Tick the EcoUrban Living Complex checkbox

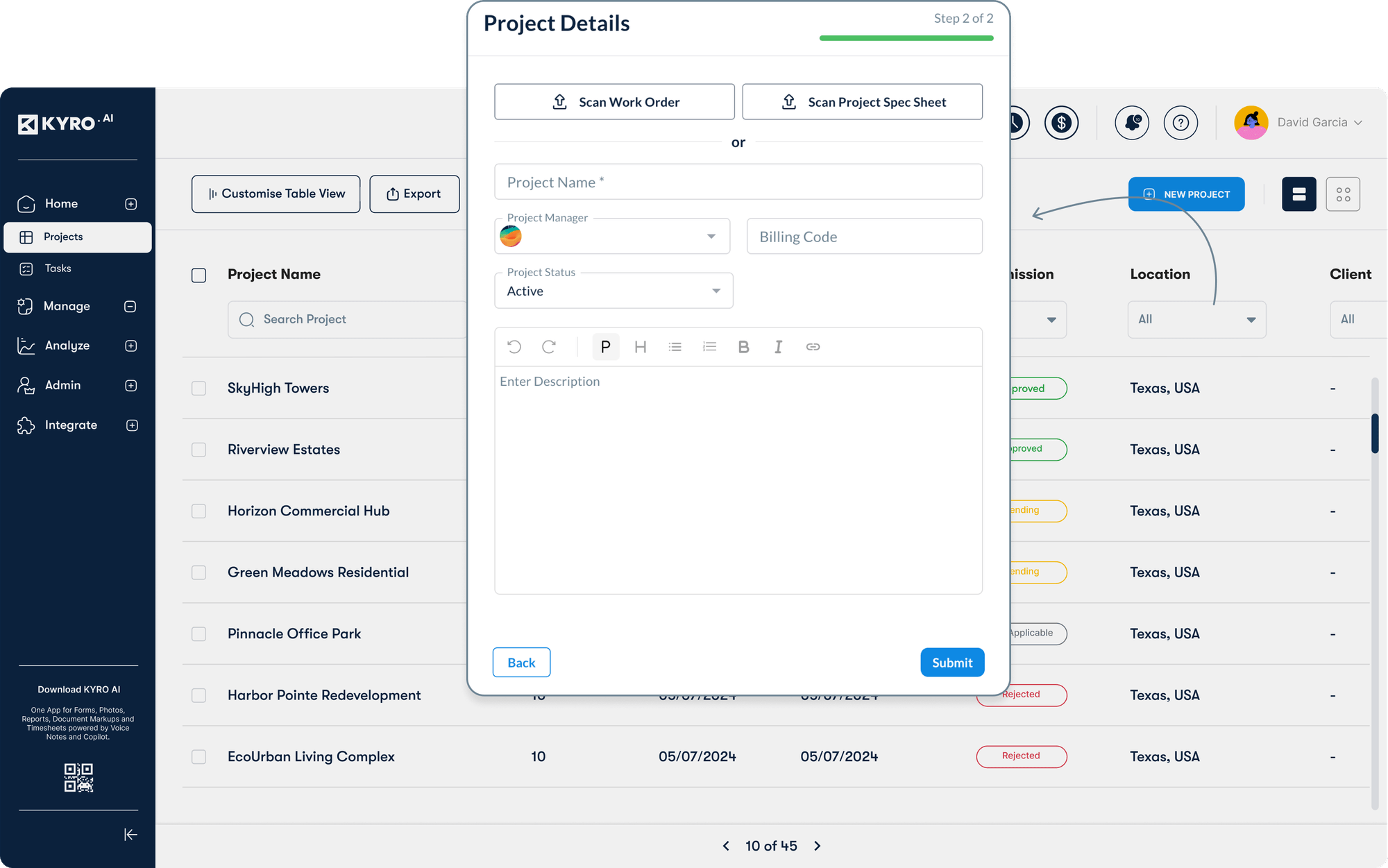tap(198, 757)
